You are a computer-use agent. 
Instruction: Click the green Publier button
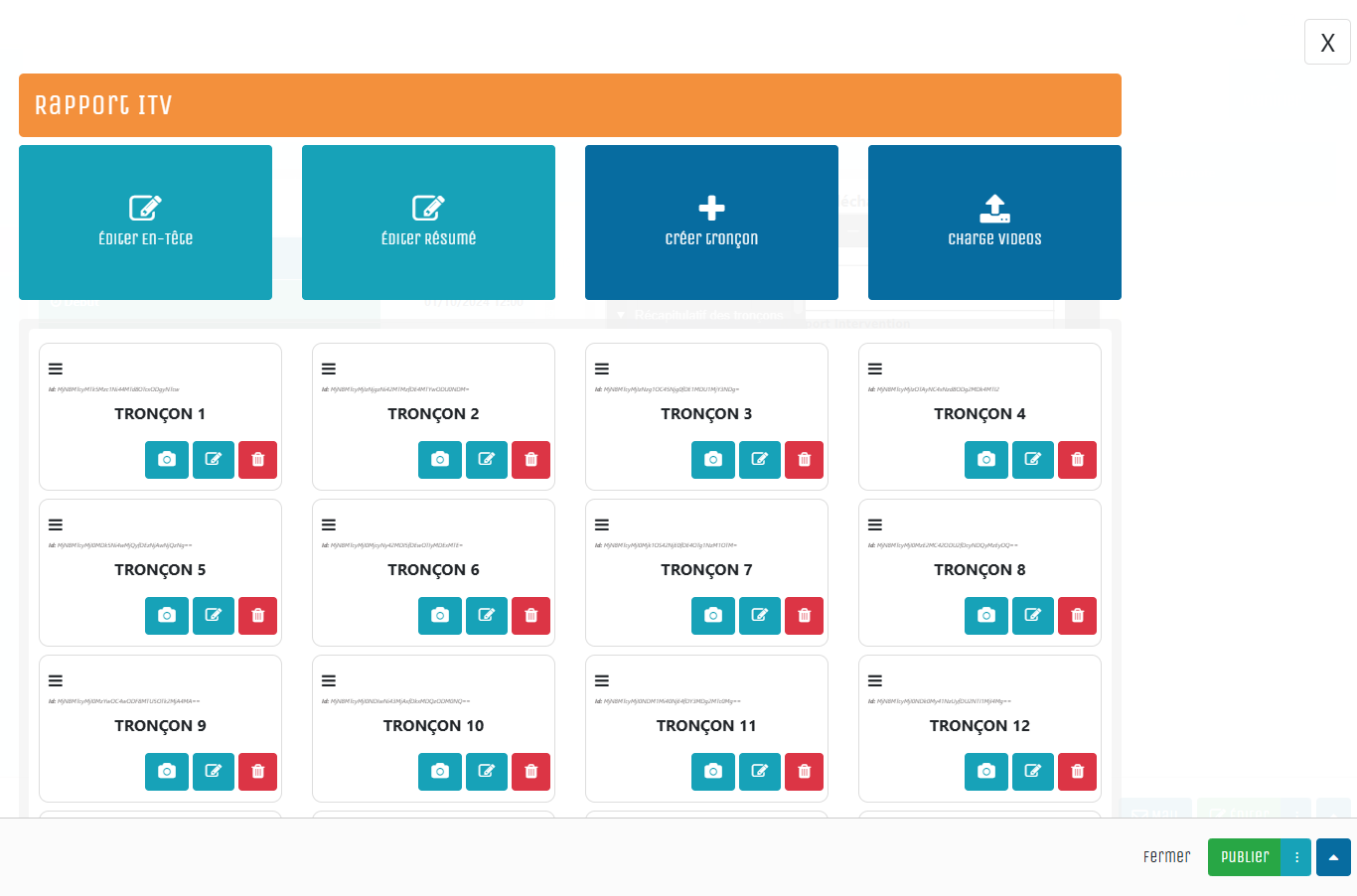(1245, 857)
